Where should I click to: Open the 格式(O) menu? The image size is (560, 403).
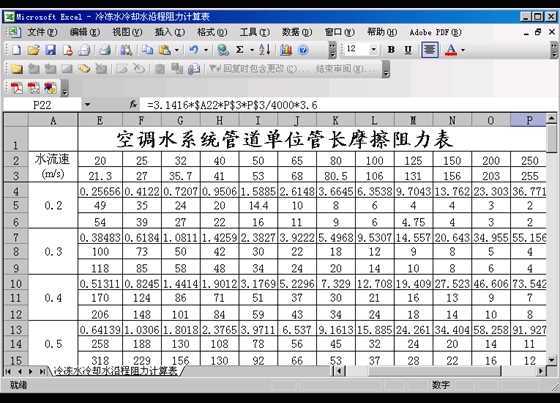tap(212, 33)
